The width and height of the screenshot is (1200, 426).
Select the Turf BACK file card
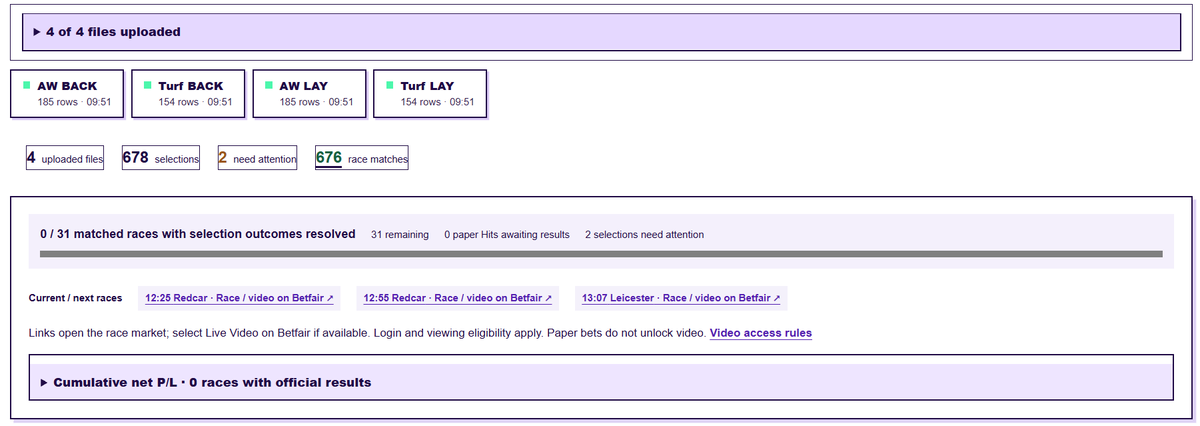pos(189,94)
